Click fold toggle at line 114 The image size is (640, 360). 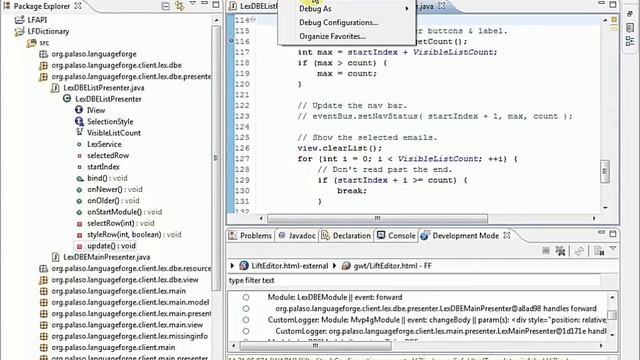(253, 20)
